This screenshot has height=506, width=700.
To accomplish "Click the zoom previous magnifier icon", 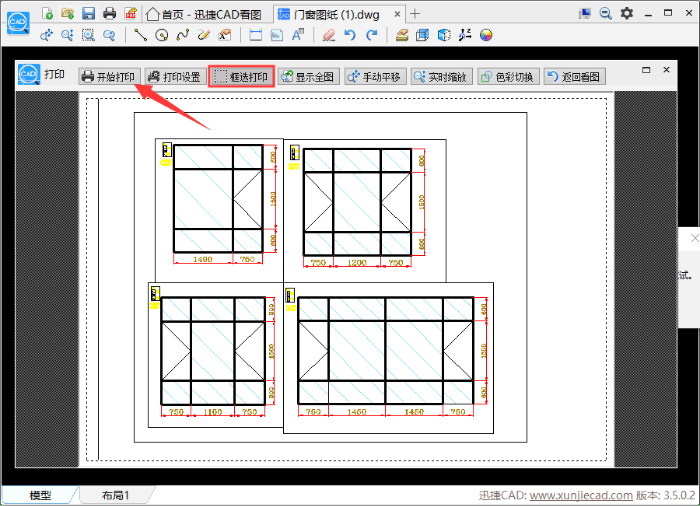I will 109,35.
